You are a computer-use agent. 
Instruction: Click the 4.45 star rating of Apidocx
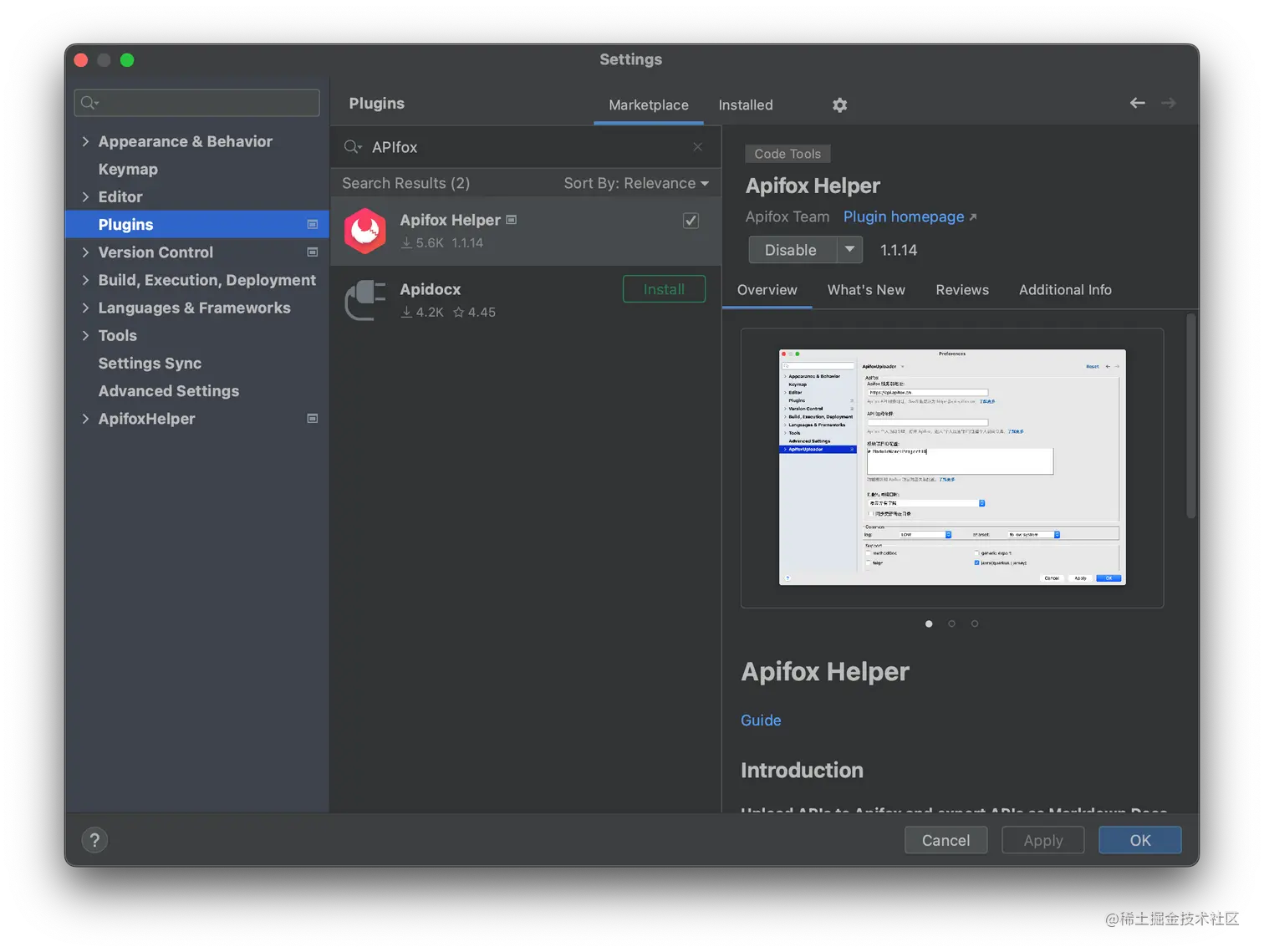pyautogui.click(x=474, y=312)
